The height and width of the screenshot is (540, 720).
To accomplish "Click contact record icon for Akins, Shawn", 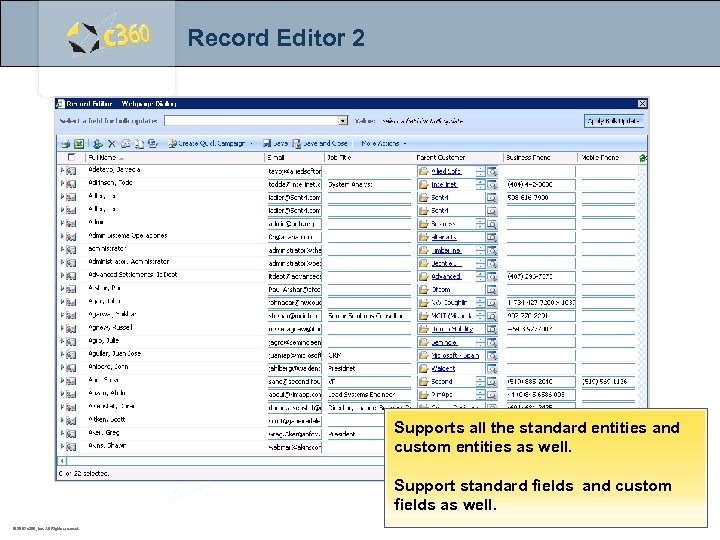I will [x=71, y=447].
